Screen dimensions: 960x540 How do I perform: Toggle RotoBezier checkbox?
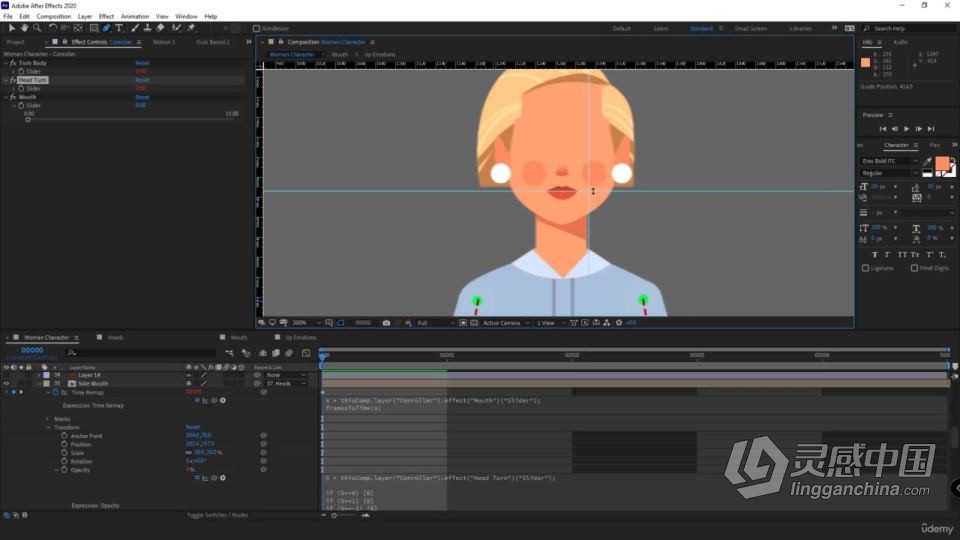tap(257, 29)
